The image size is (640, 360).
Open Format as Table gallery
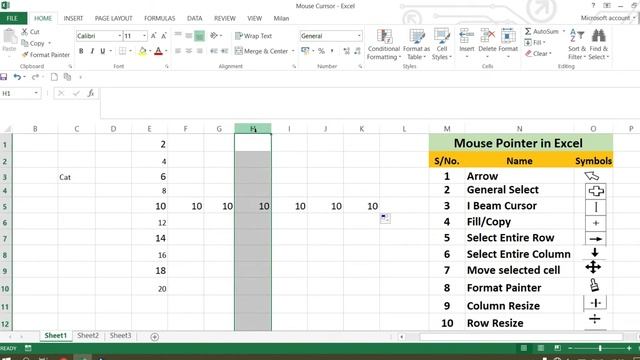coord(416,44)
